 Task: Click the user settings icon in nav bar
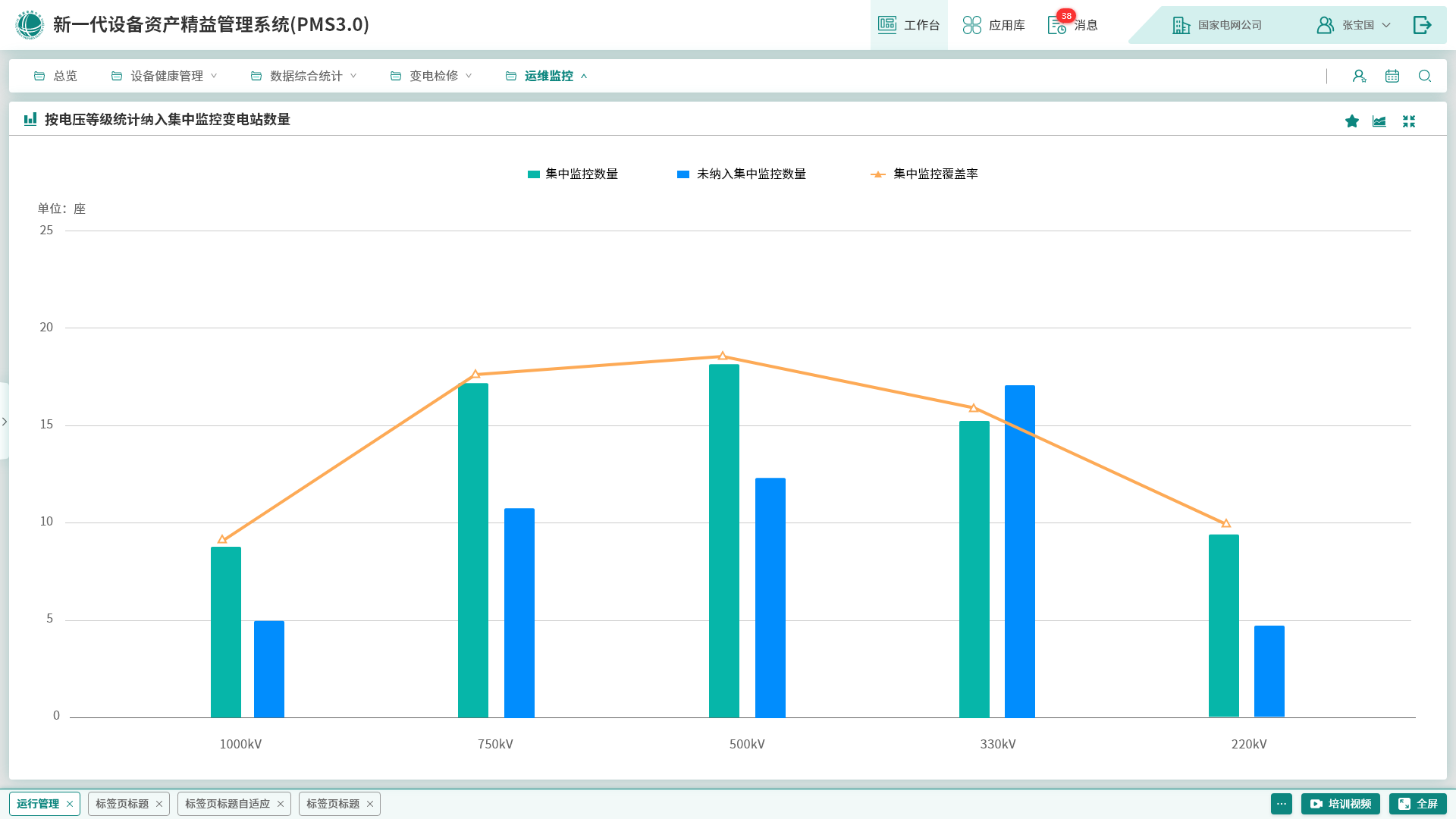(1359, 76)
